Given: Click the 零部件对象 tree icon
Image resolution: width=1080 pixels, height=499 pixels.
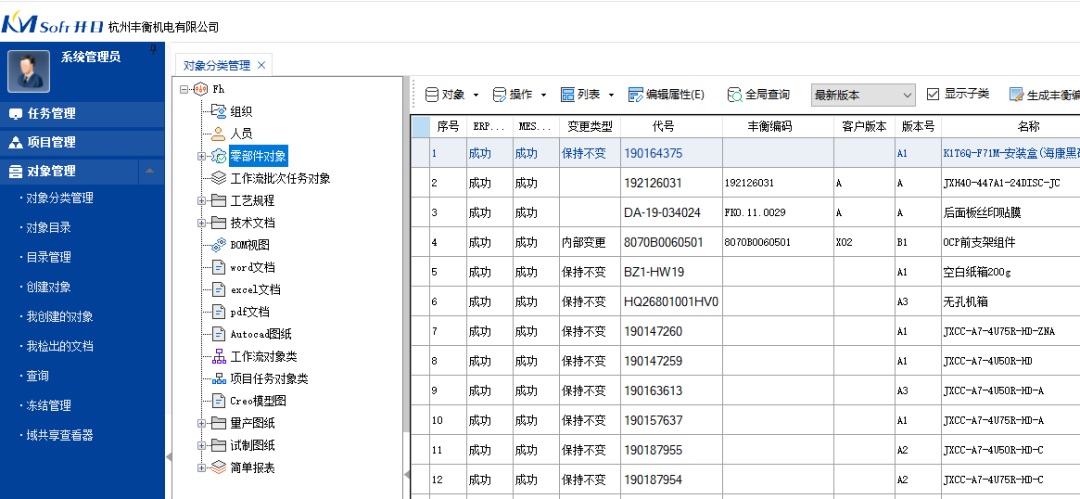Looking at the screenshot, I should pos(218,156).
